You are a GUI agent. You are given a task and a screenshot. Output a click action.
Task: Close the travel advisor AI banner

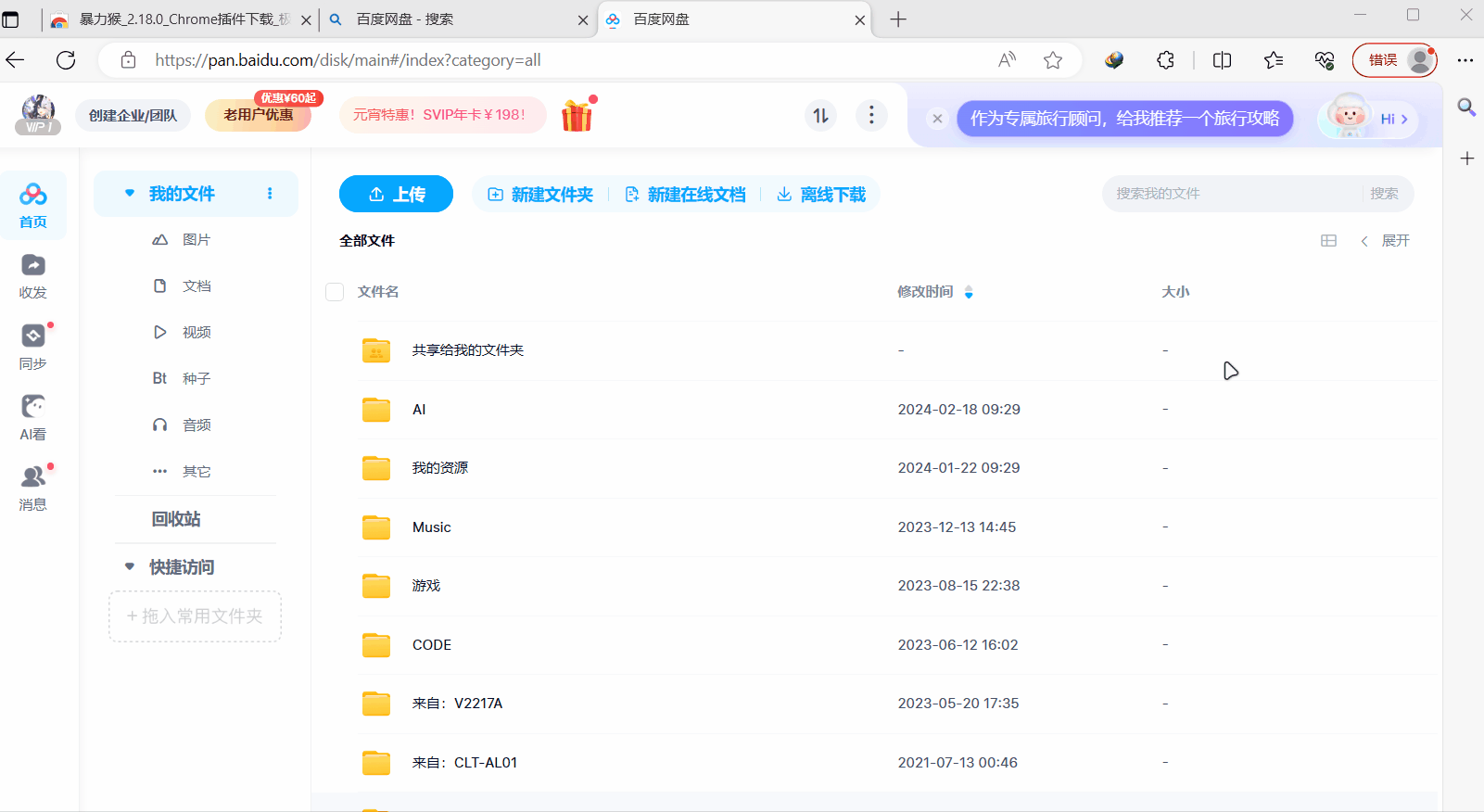tap(937, 119)
